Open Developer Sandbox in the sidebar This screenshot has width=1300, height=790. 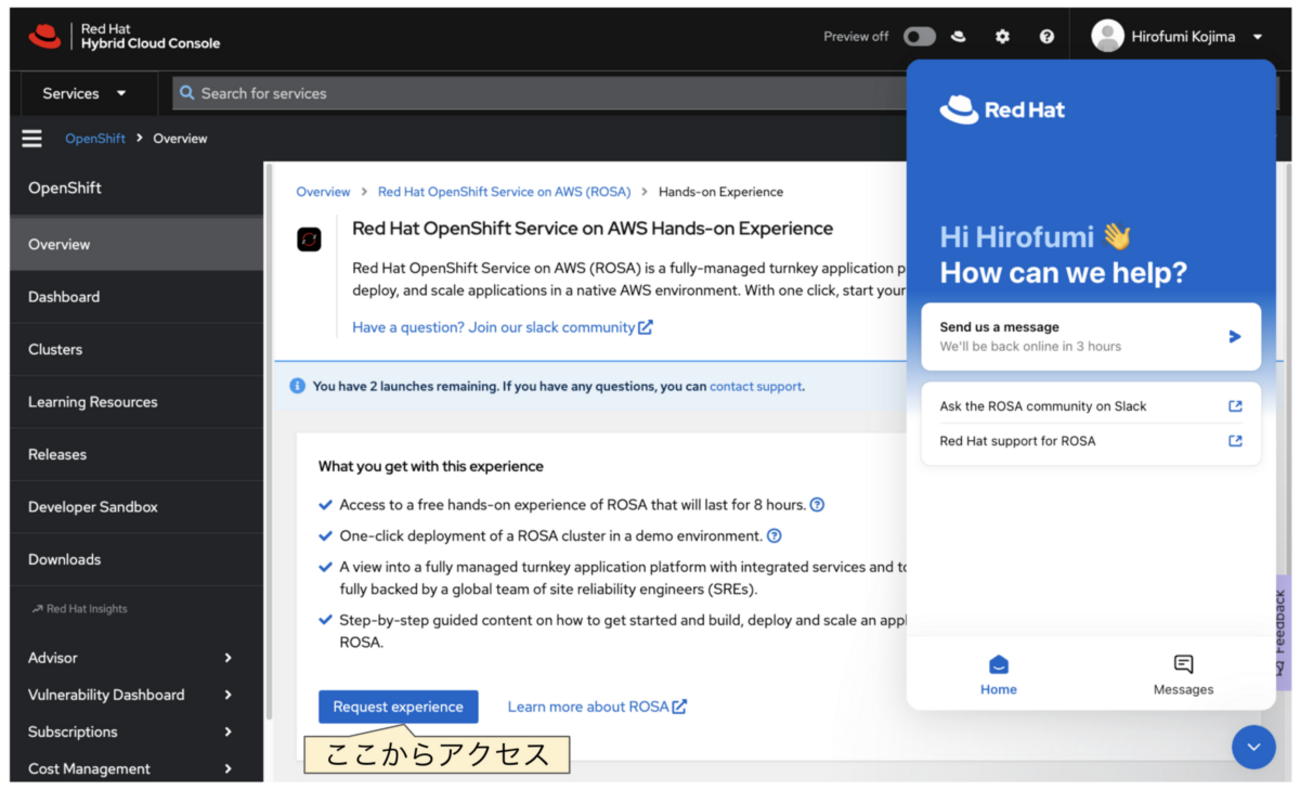137,507
